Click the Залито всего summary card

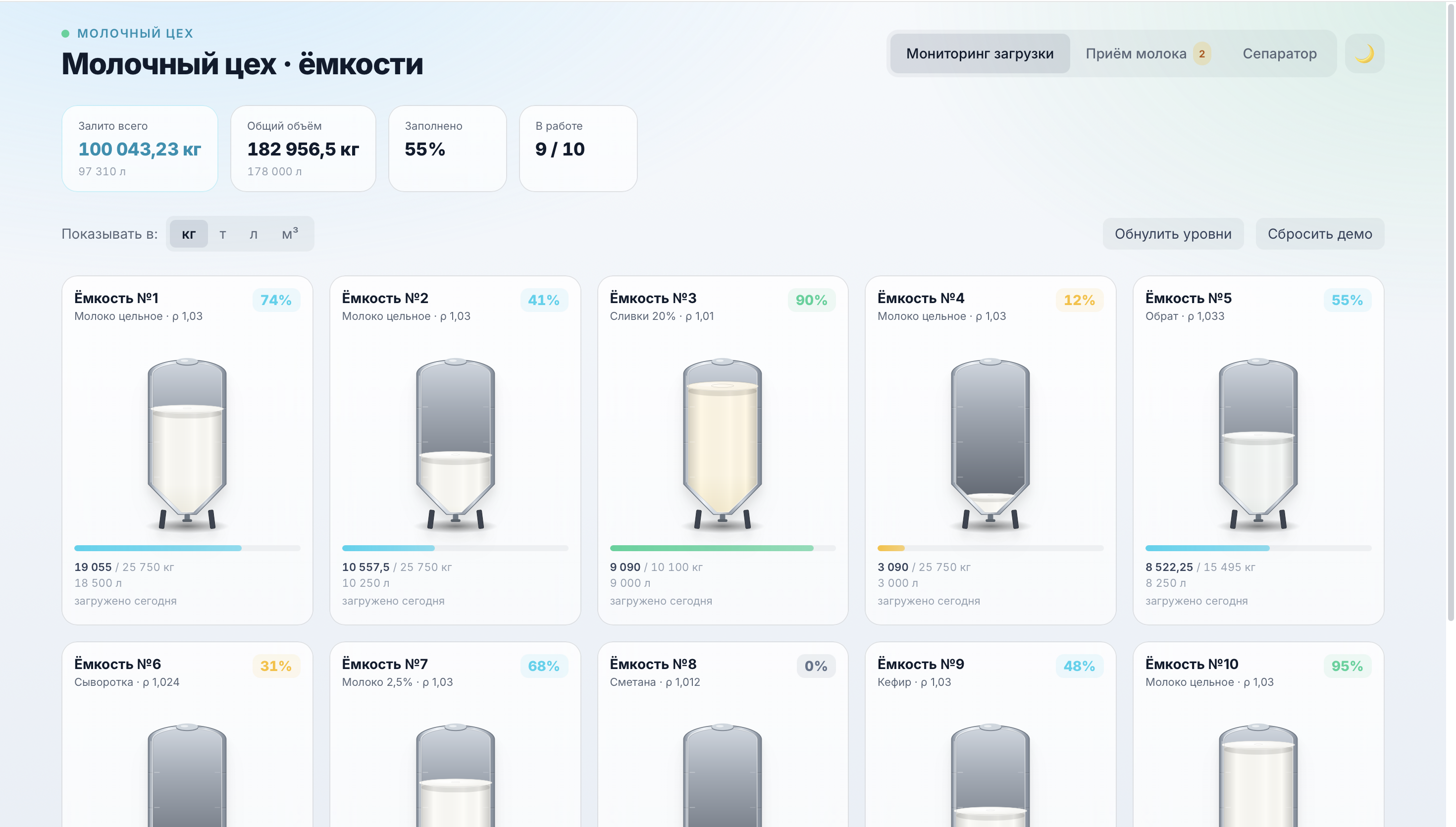click(140, 148)
